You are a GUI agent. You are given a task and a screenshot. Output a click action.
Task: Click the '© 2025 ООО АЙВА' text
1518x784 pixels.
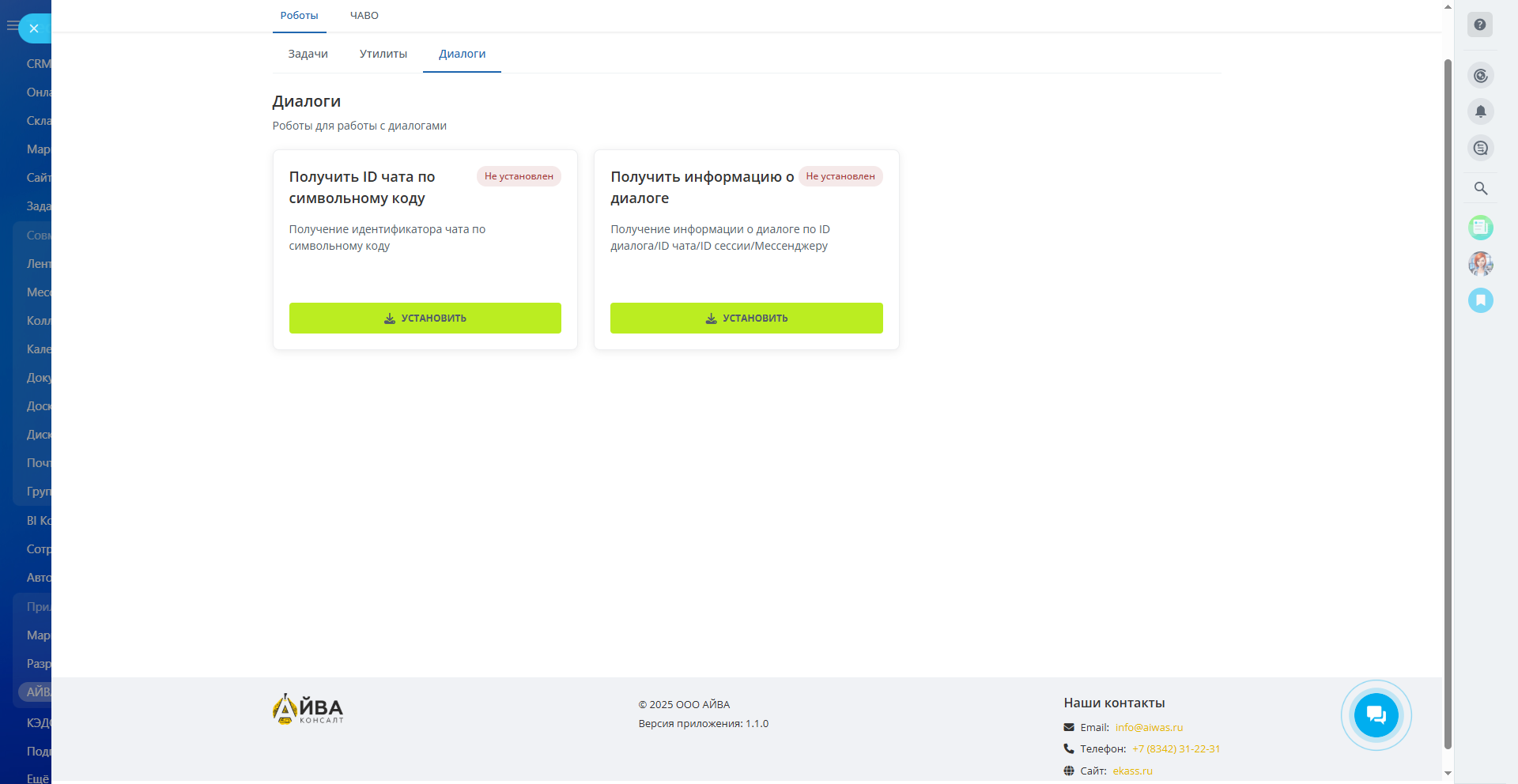[x=685, y=704]
